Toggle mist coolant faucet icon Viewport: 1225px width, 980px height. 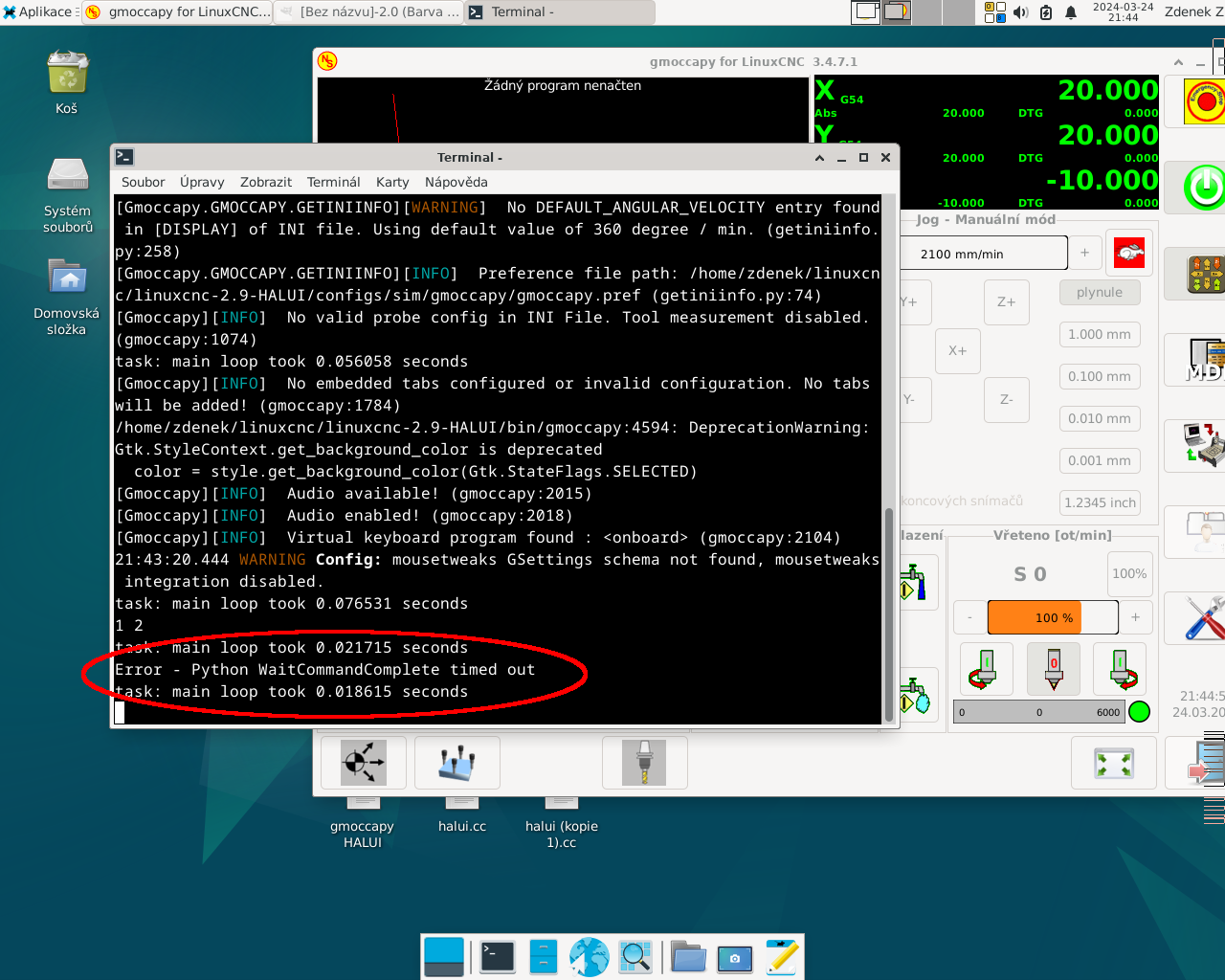click(x=917, y=695)
